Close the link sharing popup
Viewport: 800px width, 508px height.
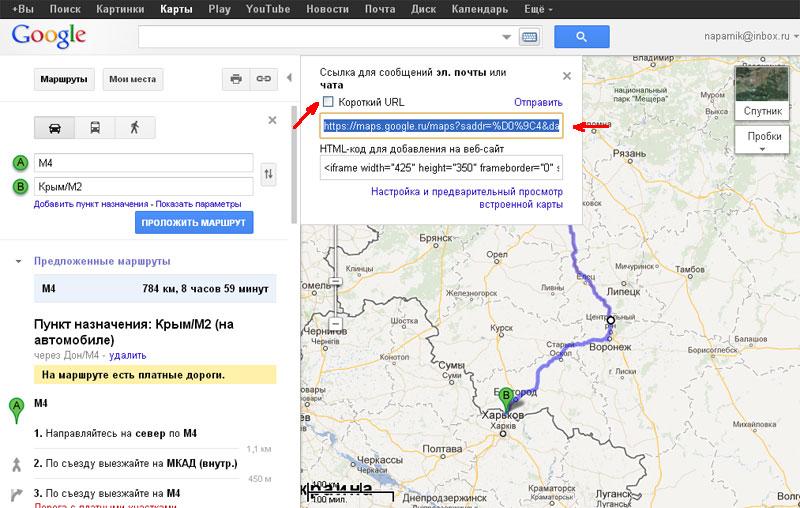pos(566,75)
